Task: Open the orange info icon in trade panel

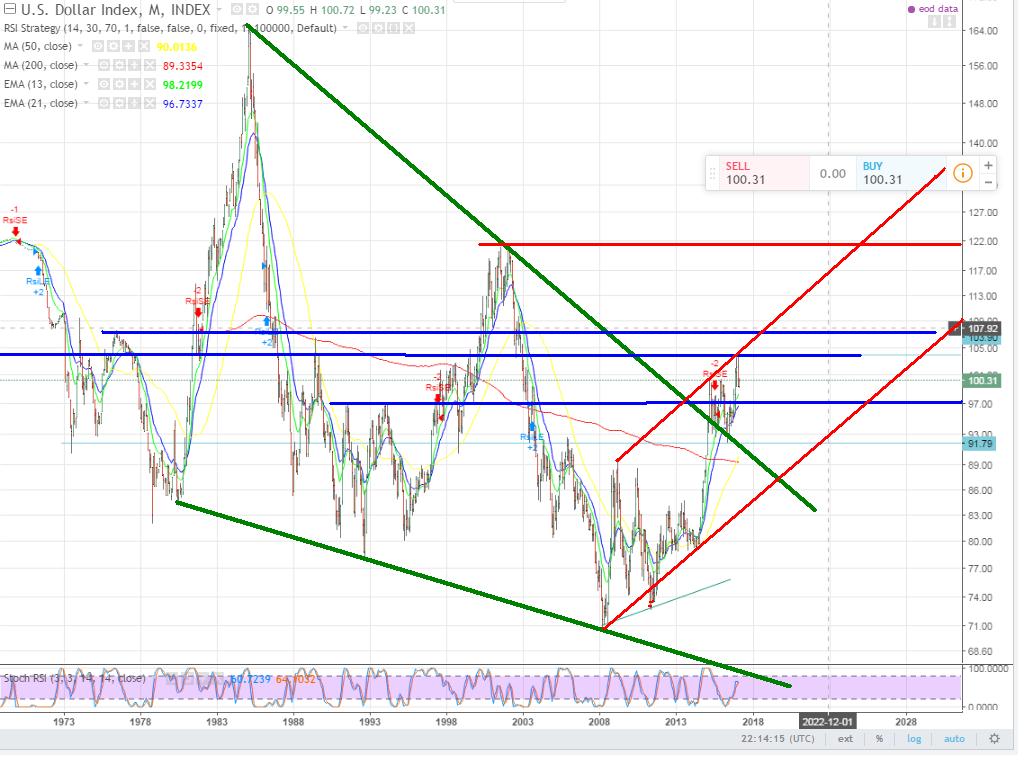Action: [963, 173]
